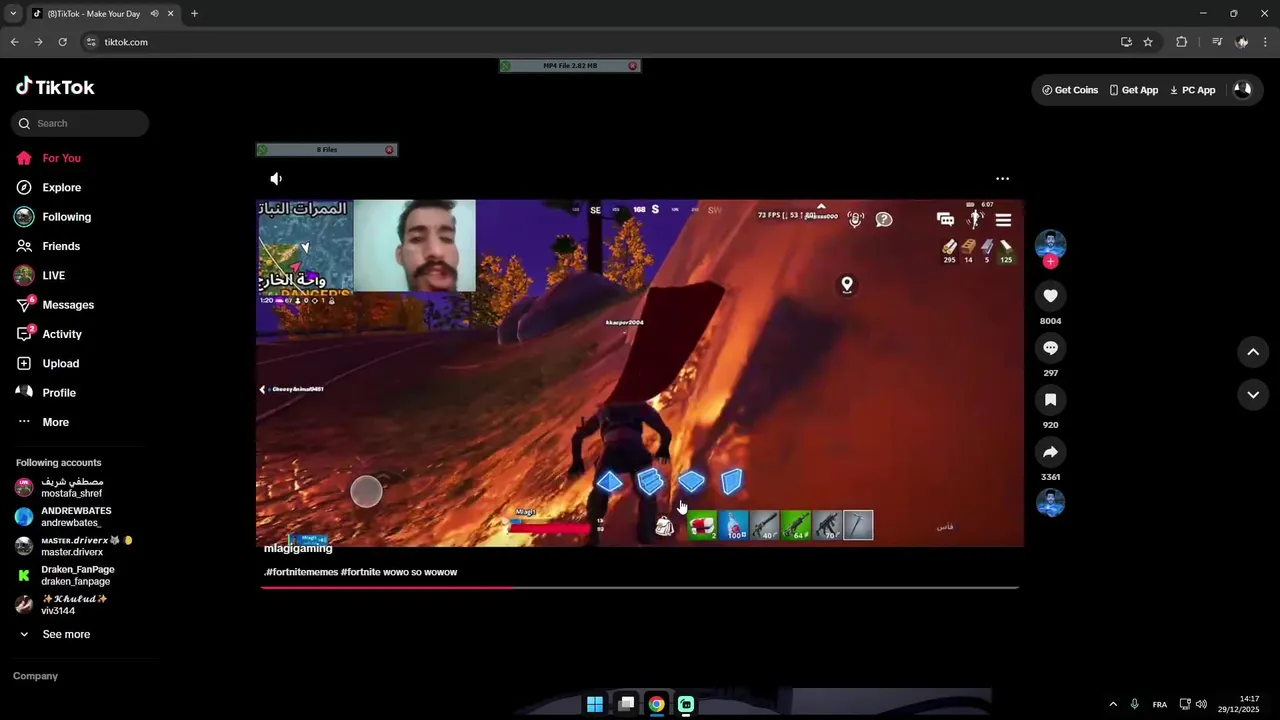Click the Company footer link
Viewport: 1280px width, 720px height.
pos(35,676)
